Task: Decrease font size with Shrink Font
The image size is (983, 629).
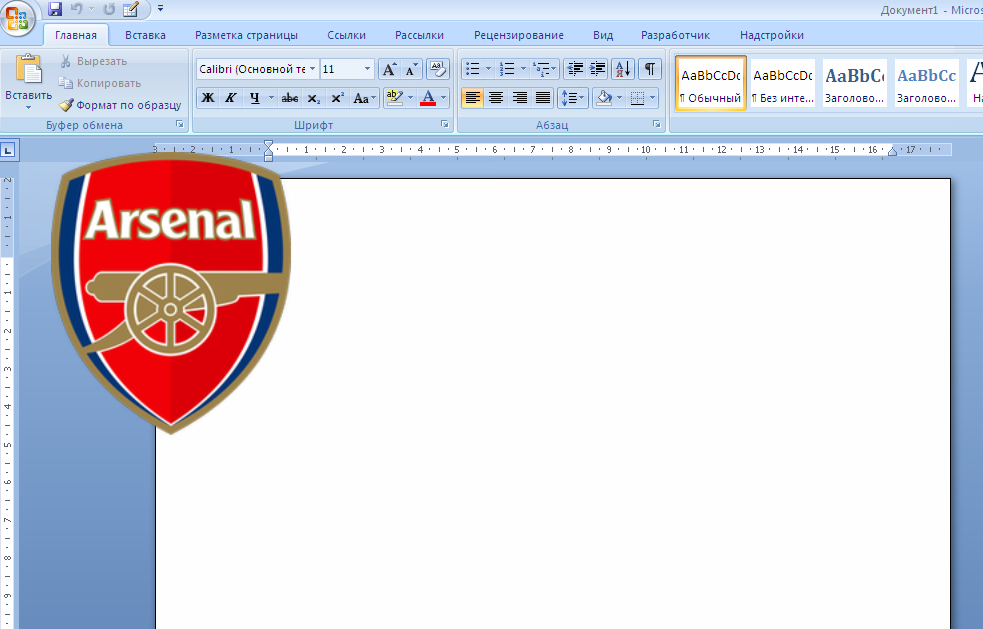Action: pos(411,69)
